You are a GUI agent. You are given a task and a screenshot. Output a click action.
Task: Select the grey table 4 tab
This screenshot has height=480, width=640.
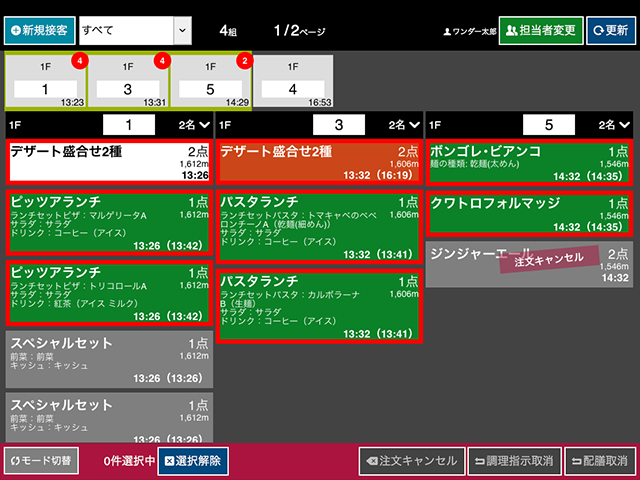[x=292, y=81]
